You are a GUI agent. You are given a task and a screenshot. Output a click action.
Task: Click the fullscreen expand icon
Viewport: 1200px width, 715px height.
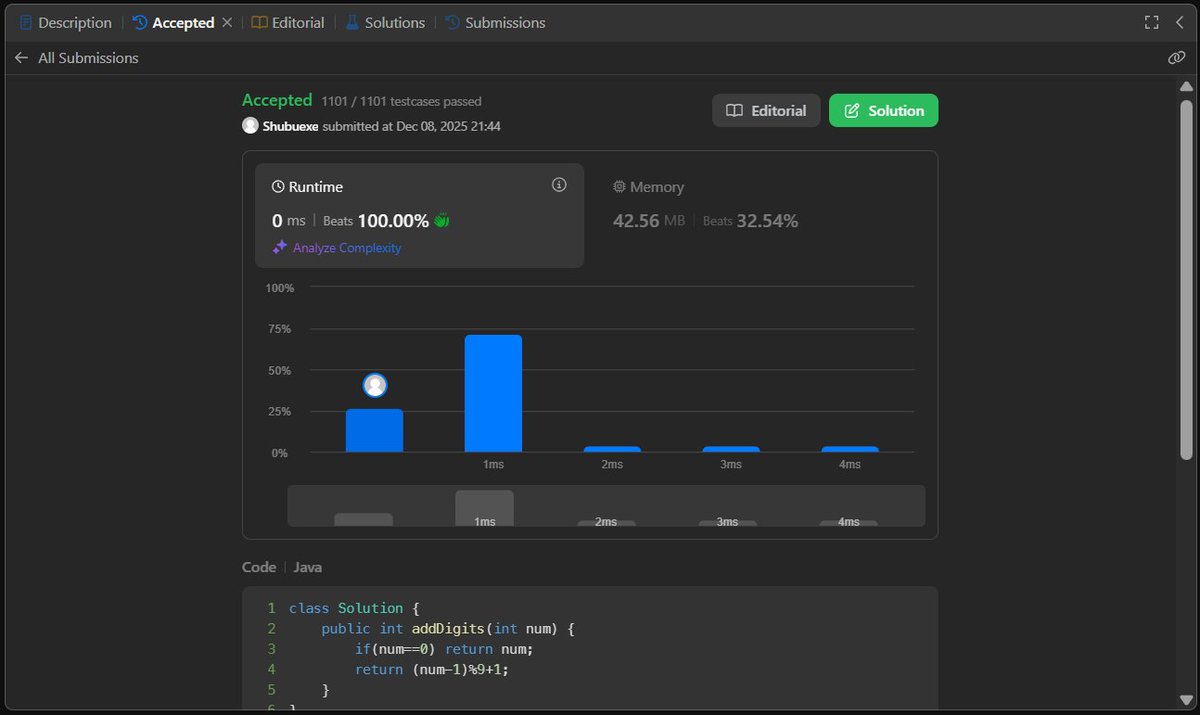click(x=1151, y=22)
